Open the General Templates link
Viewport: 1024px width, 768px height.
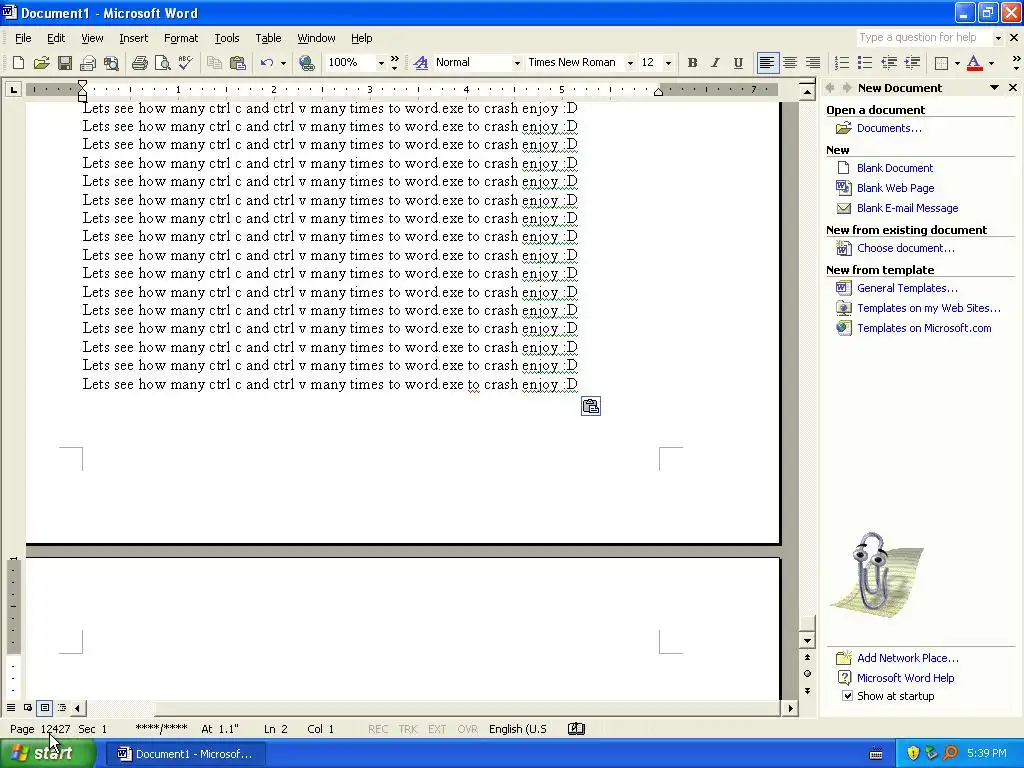point(907,288)
